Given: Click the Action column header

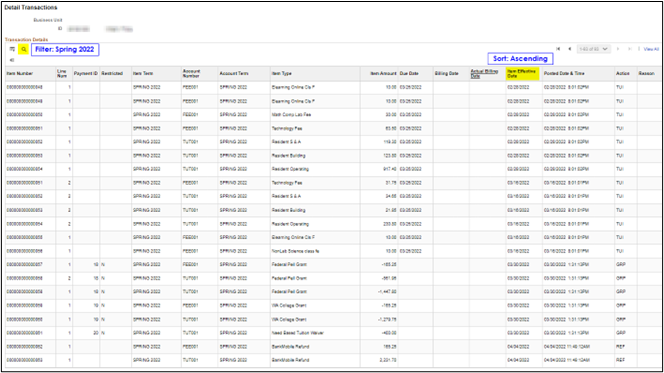Looking at the screenshot, I should click(x=622, y=74).
